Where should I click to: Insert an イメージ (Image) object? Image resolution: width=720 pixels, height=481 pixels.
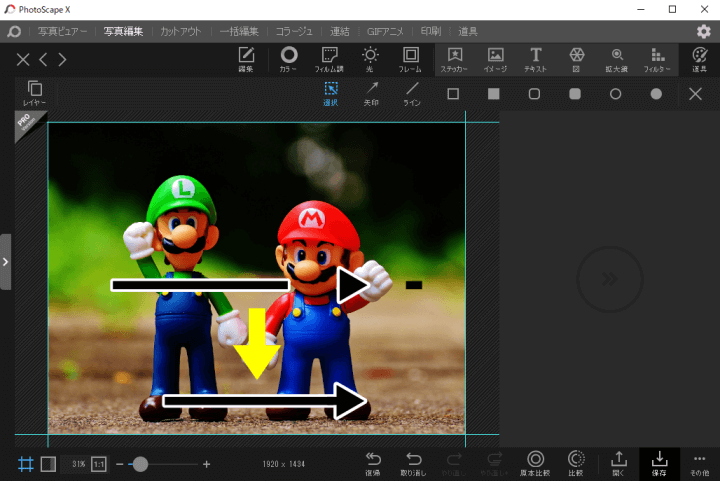click(495, 60)
